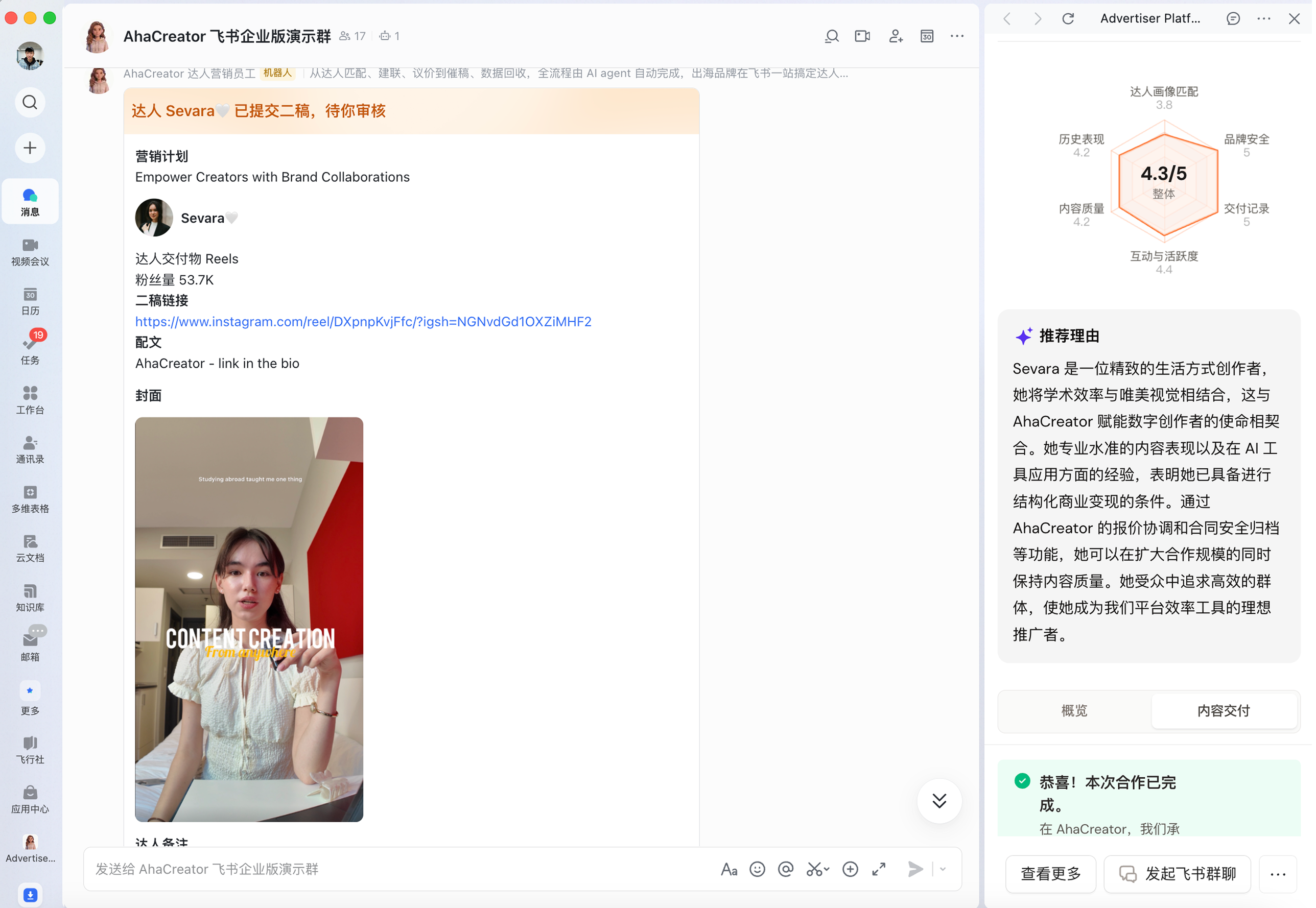Open the video call icon in the chat header
The image size is (1316, 908).
coord(862,36)
